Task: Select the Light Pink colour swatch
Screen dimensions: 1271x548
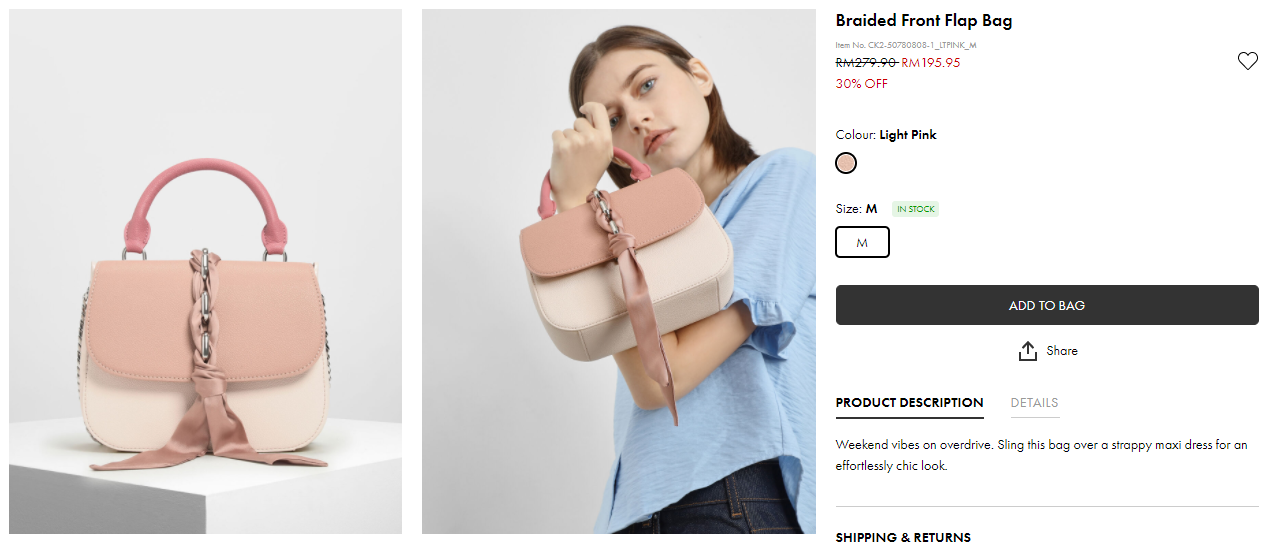Action: pyautogui.click(x=846, y=163)
